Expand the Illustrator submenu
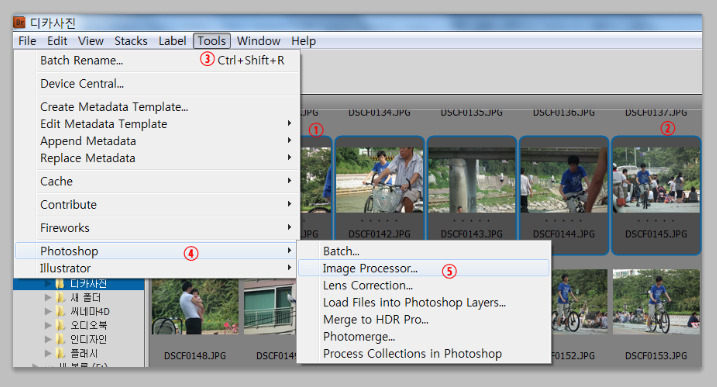The width and height of the screenshot is (717, 387). [155, 268]
